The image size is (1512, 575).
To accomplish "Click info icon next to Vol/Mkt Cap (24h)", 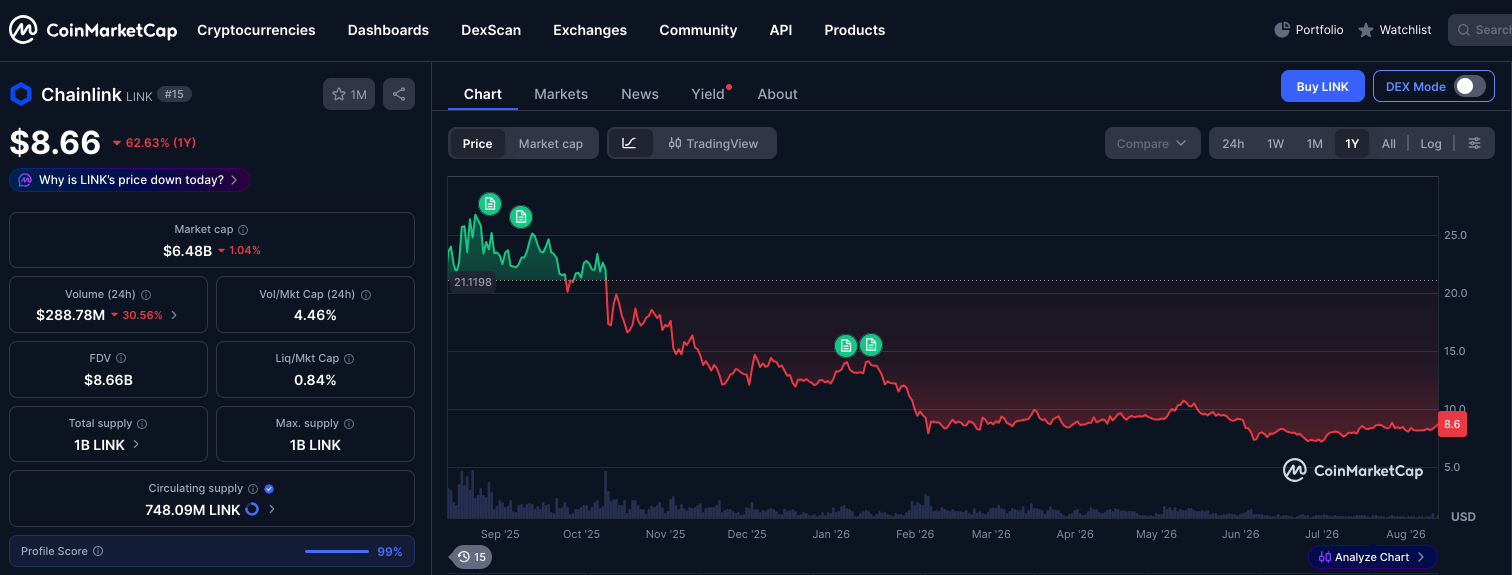I will [366, 295].
